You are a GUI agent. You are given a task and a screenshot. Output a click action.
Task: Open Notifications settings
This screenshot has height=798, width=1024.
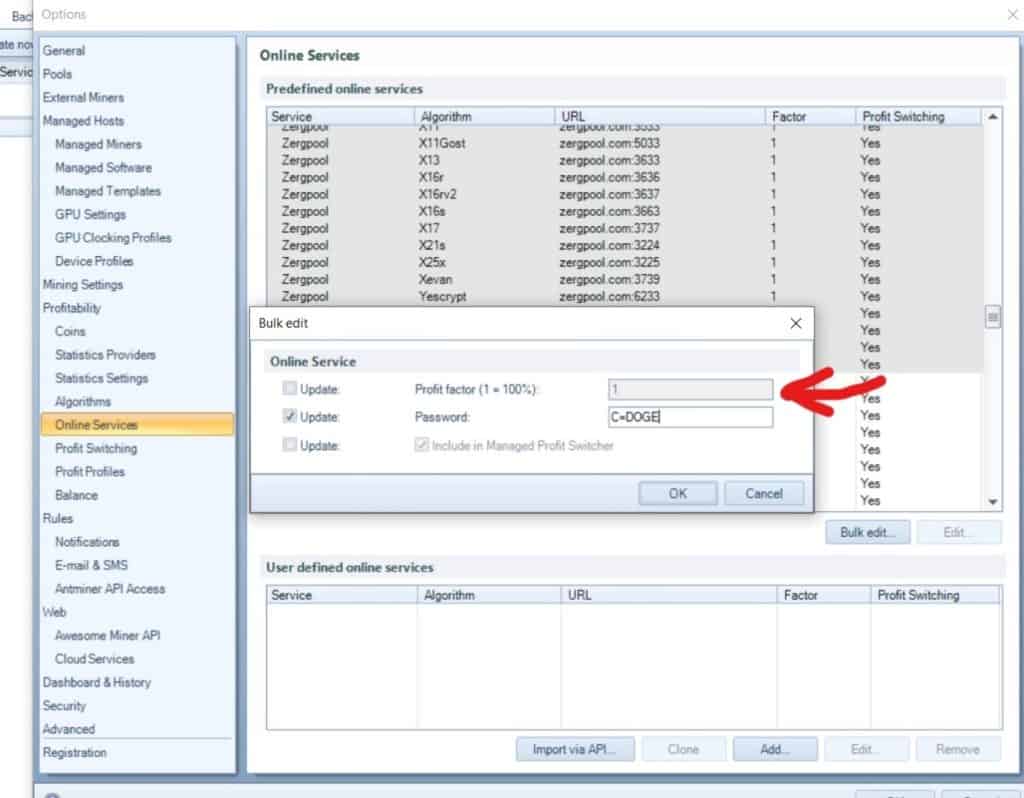point(87,542)
